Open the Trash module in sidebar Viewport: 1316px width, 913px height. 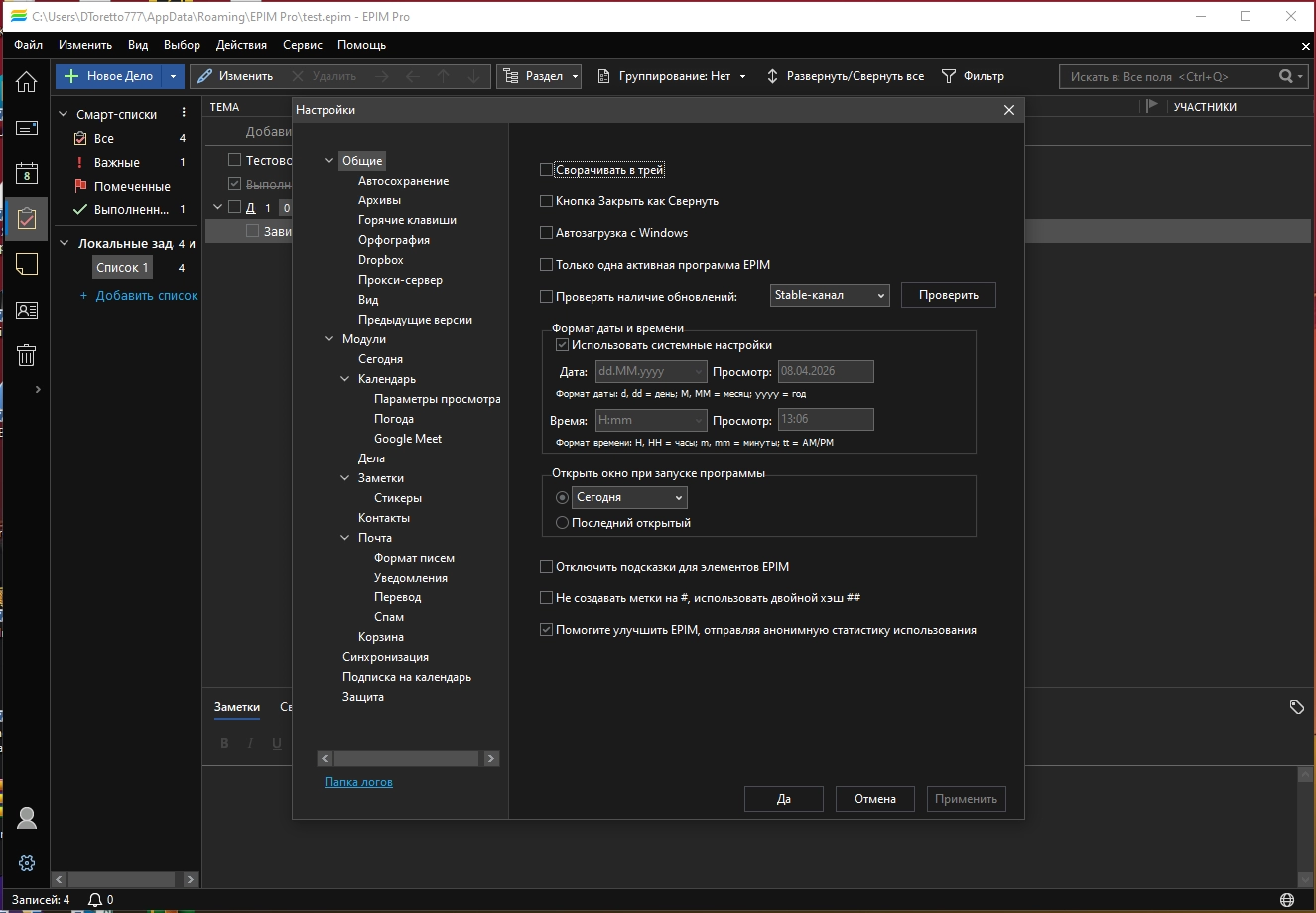pyautogui.click(x=26, y=355)
